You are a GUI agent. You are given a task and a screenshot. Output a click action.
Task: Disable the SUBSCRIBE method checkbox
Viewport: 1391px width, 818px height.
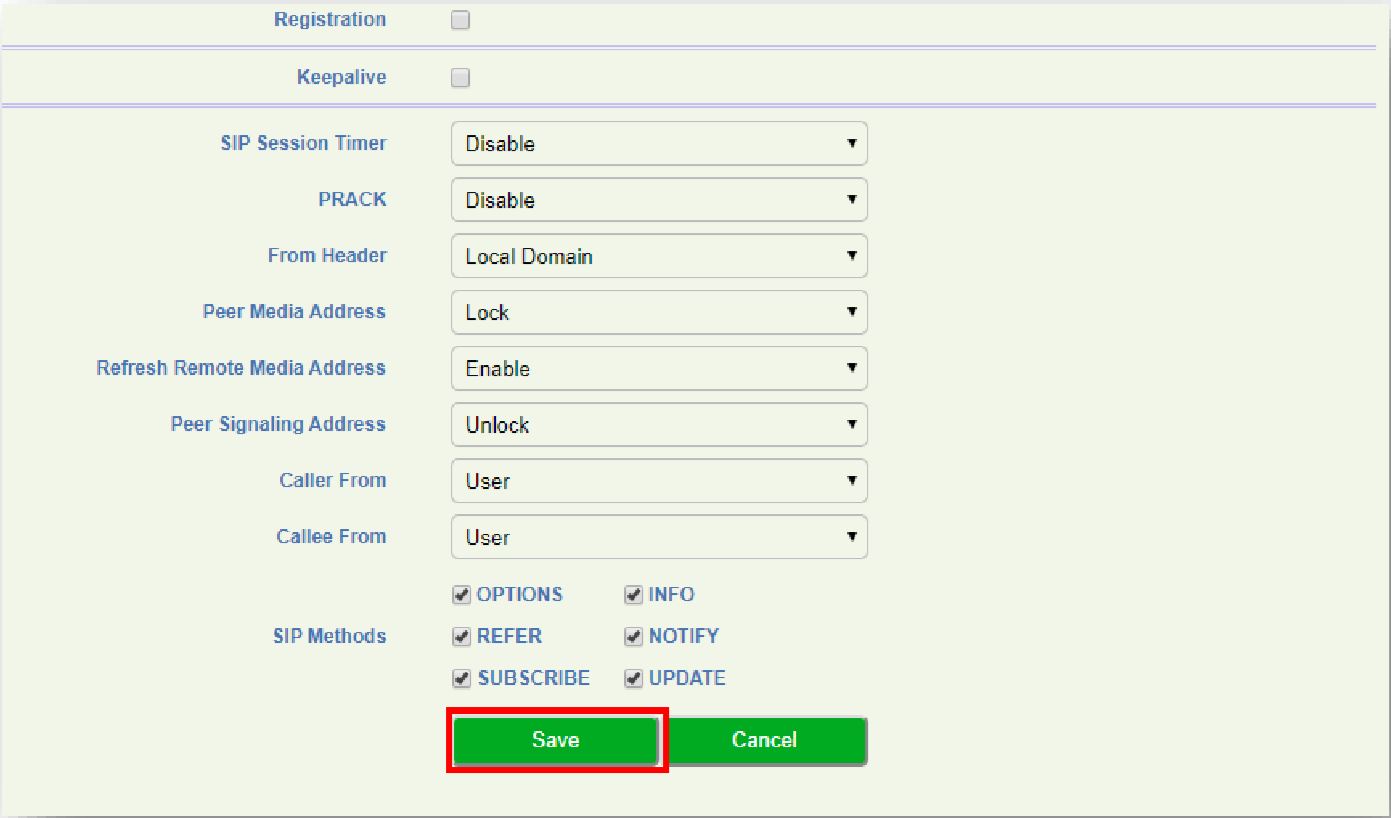(x=461, y=679)
